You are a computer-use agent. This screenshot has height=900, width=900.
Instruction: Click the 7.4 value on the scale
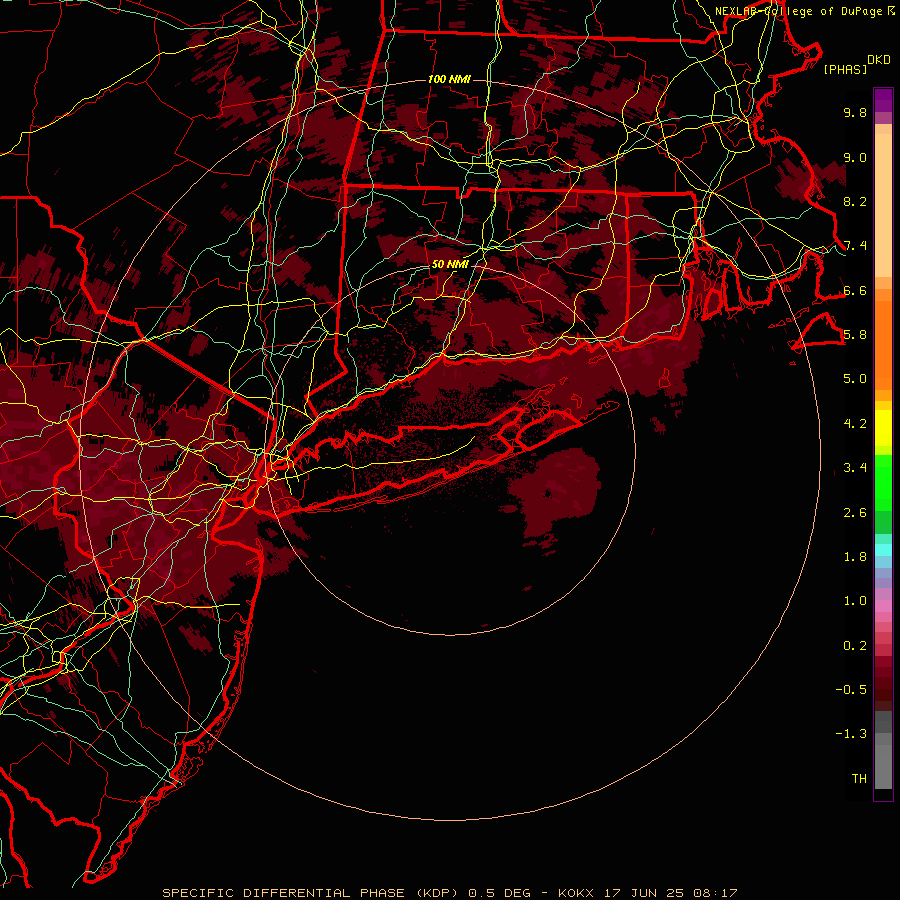(x=855, y=246)
